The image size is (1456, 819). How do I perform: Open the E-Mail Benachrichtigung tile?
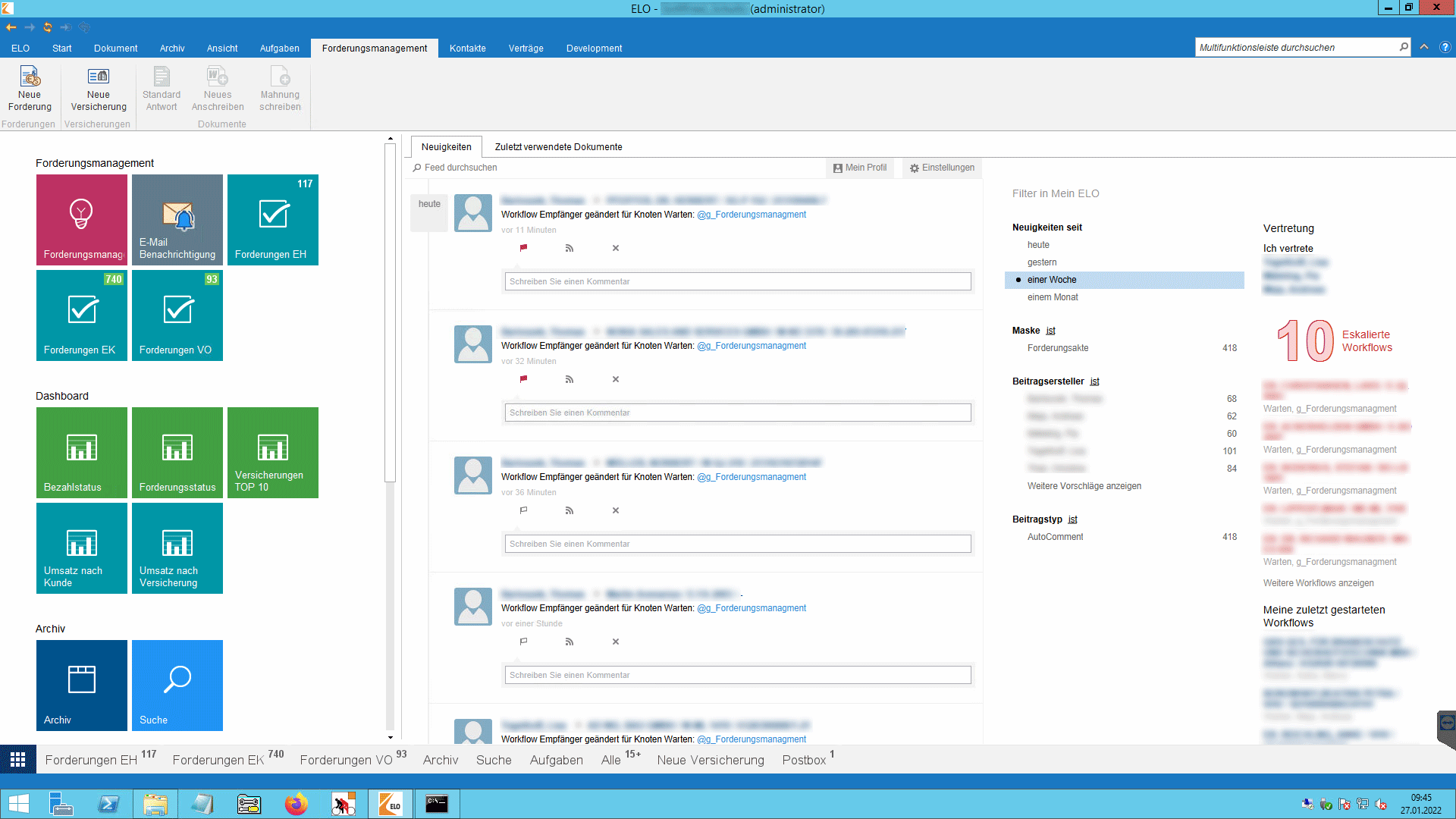(x=177, y=220)
